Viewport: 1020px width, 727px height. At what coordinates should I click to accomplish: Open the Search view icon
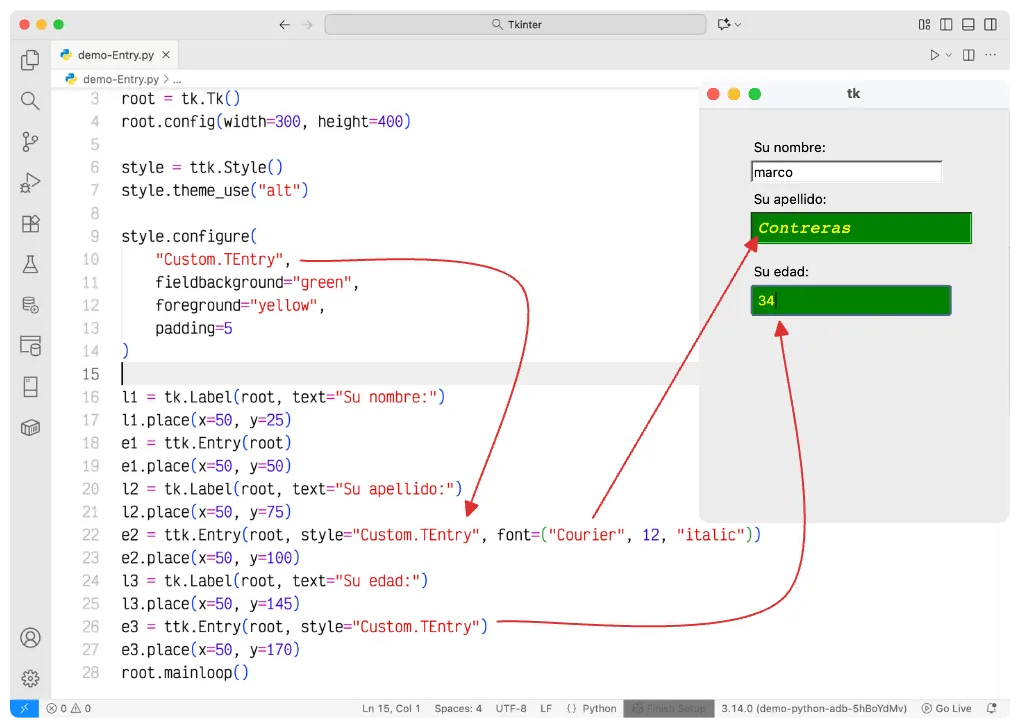[x=30, y=101]
